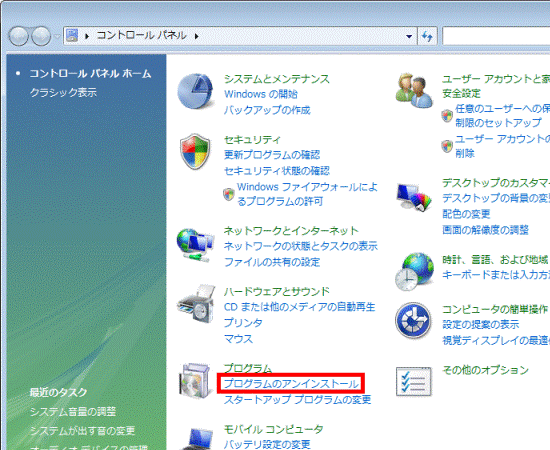
Task: Click ファイルの共有の設定 link
Action: click(272, 262)
